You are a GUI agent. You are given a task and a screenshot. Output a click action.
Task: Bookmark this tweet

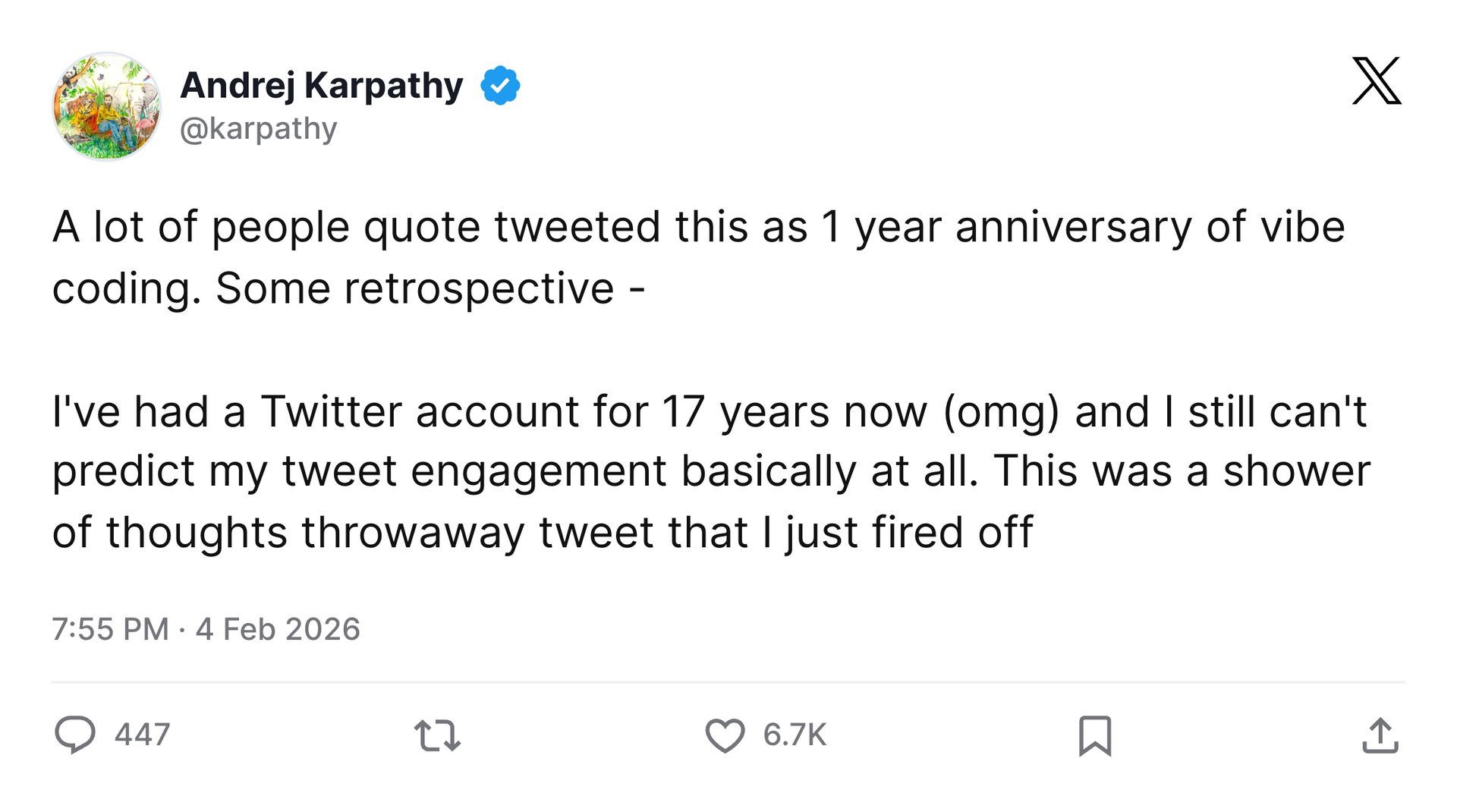pyautogui.click(x=1094, y=735)
